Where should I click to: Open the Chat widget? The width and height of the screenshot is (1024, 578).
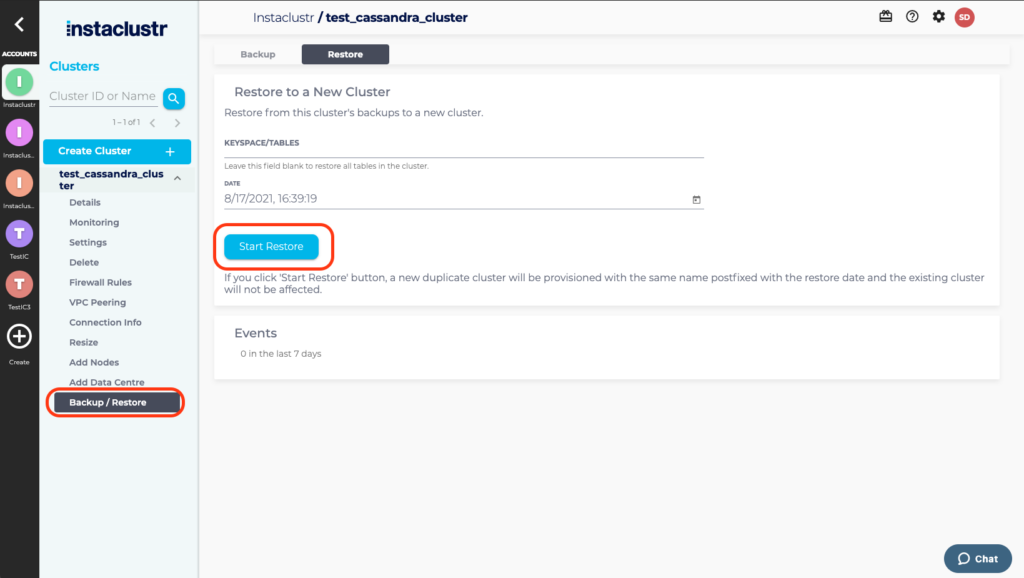(977, 558)
